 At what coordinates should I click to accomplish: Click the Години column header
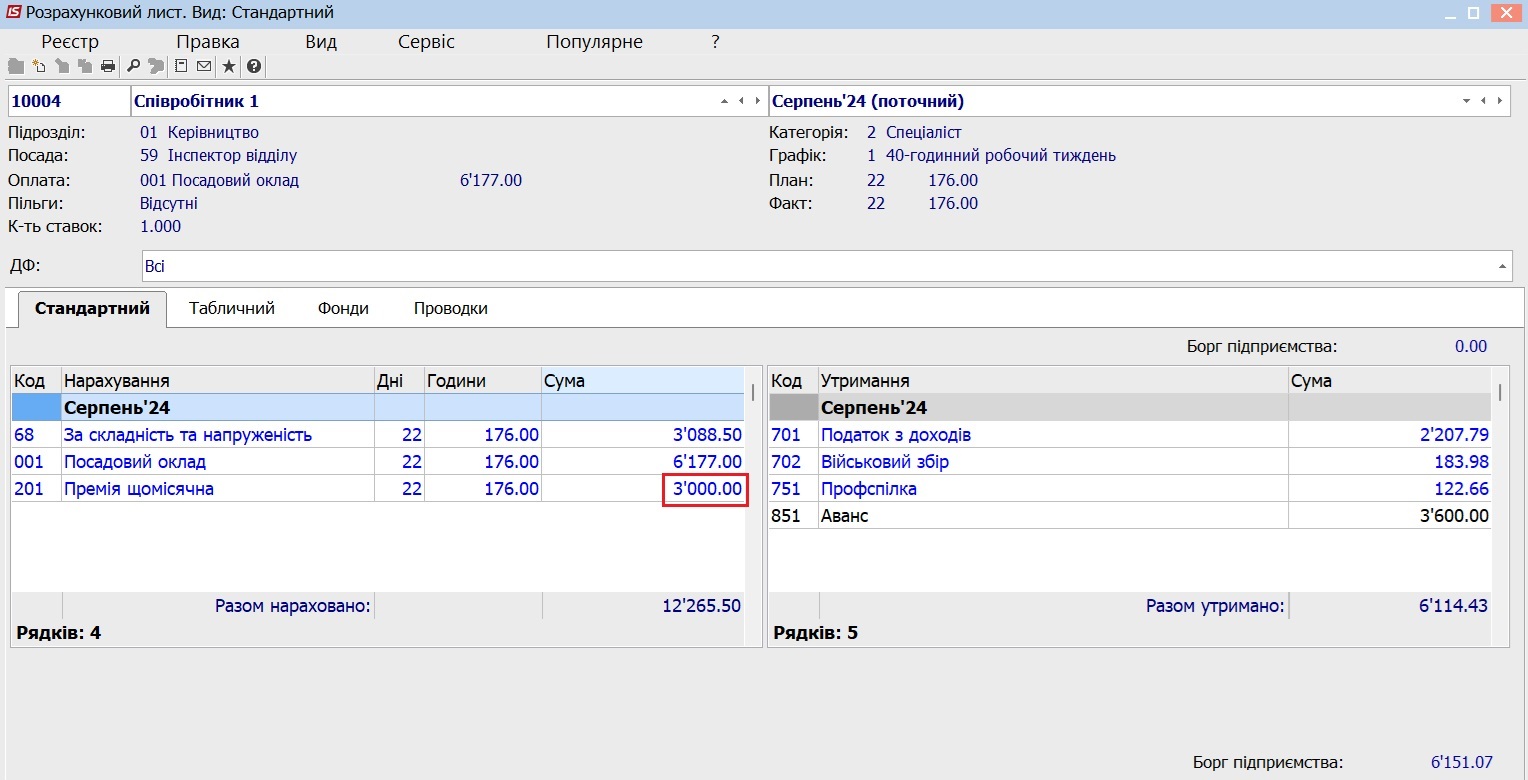[483, 381]
